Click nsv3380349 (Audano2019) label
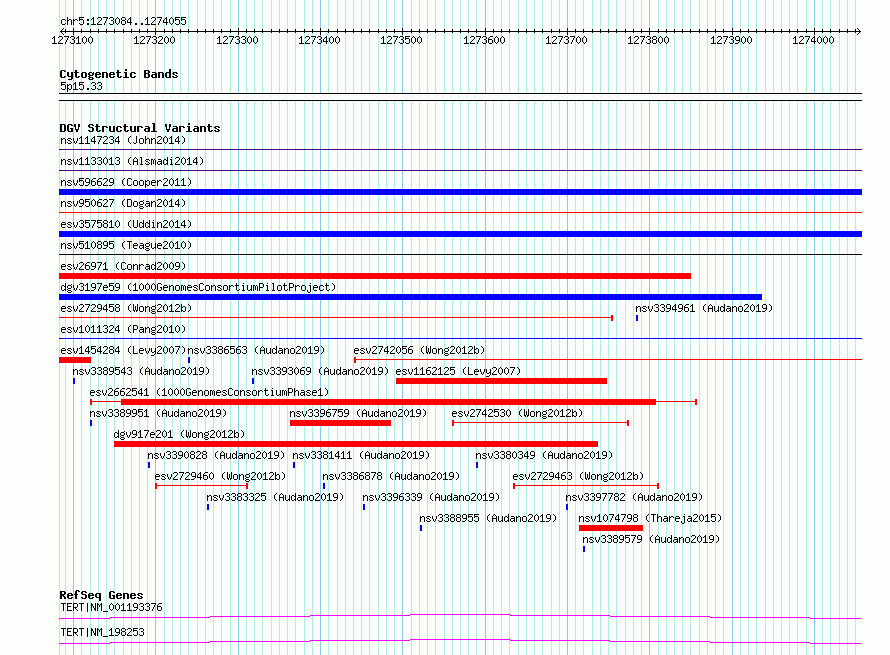This screenshot has width=890, height=655. tap(544, 455)
